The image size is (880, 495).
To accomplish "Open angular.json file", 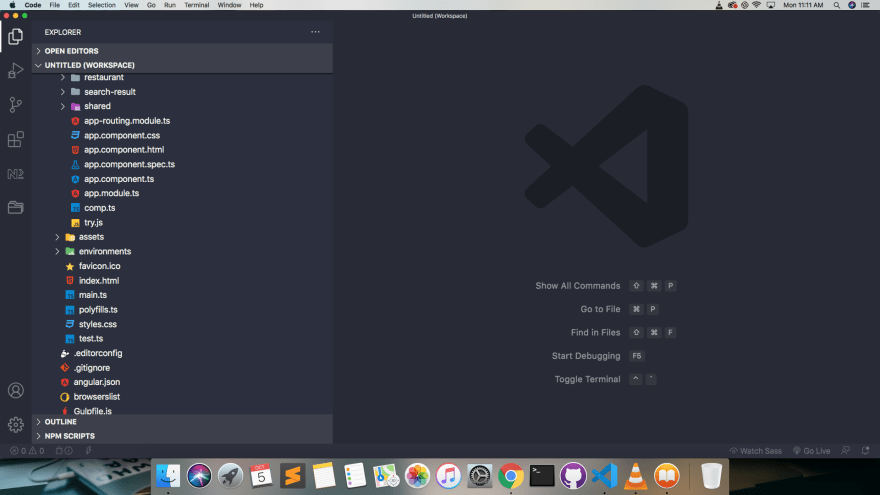I will coord(97,382).
